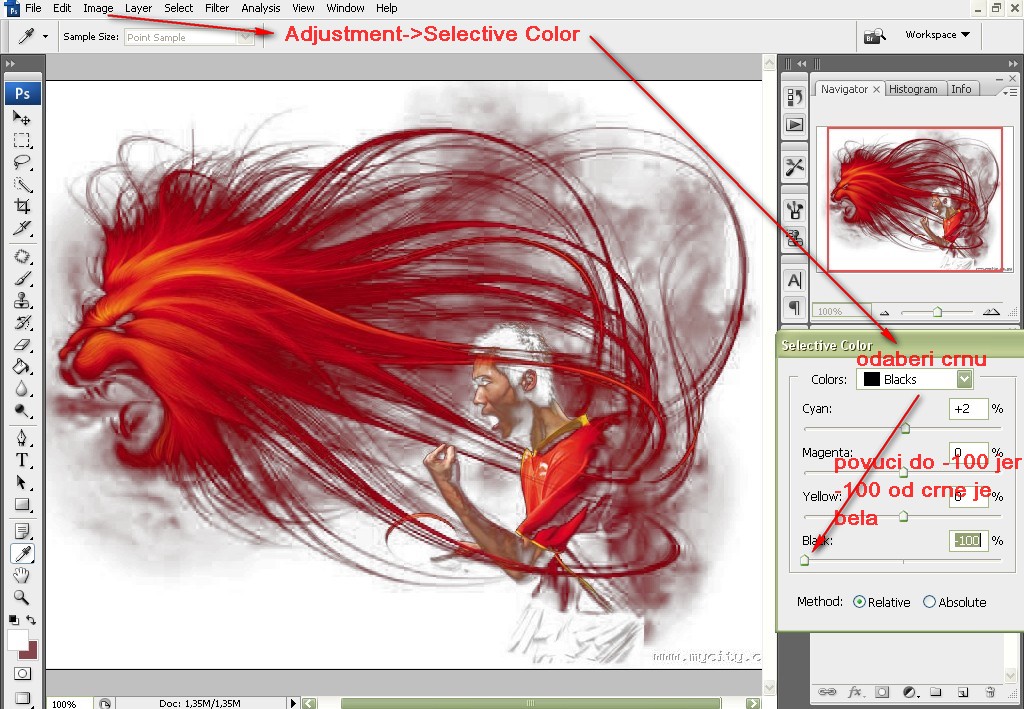Screen dimensions: 1024x709
Task: Switch to the Histogram tab
Action: pos(913,89)
